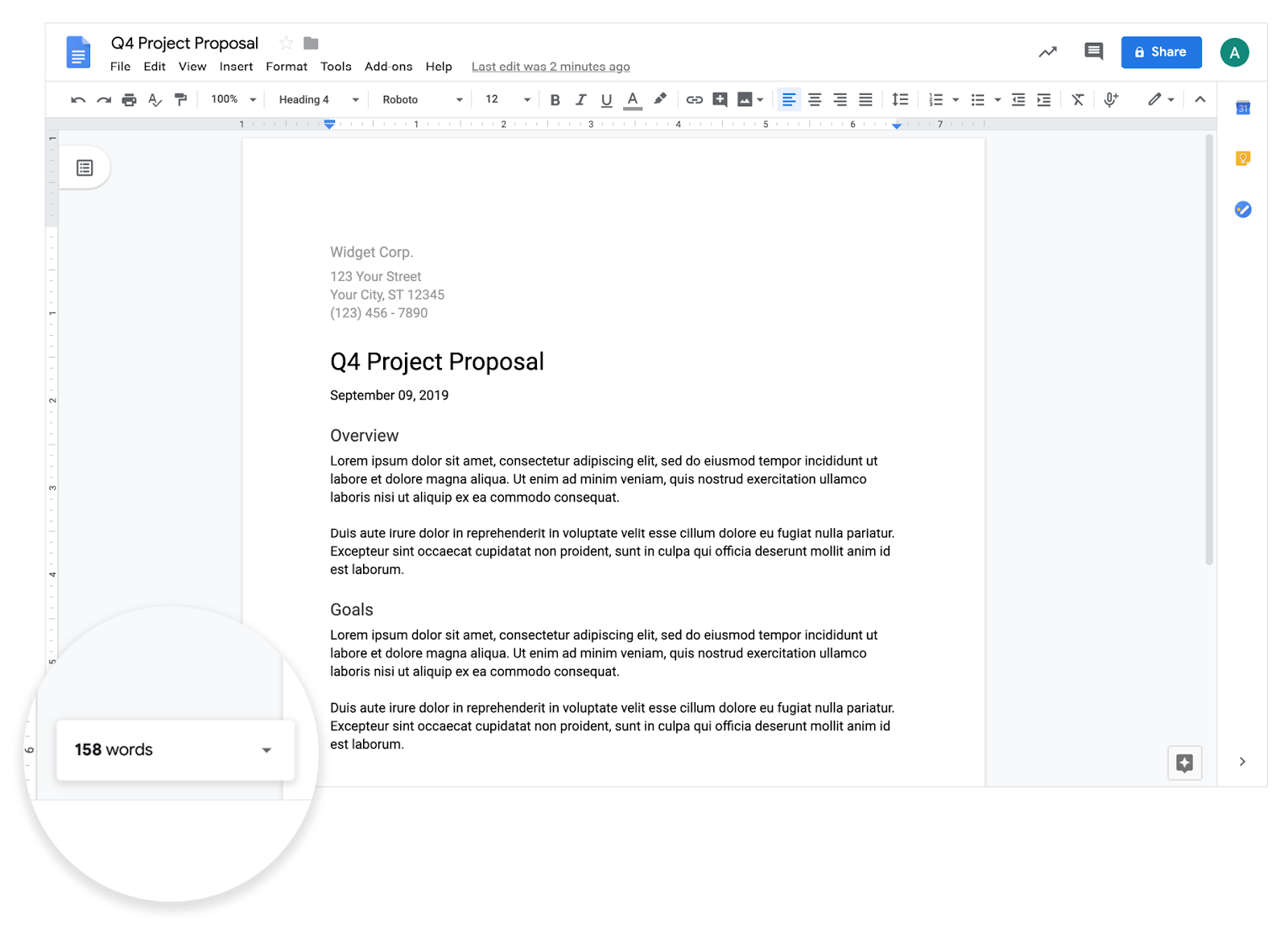Open the print dialog
Viewport: 1288px width, 926px height.
pyautogui.click(x=129, y=99)
